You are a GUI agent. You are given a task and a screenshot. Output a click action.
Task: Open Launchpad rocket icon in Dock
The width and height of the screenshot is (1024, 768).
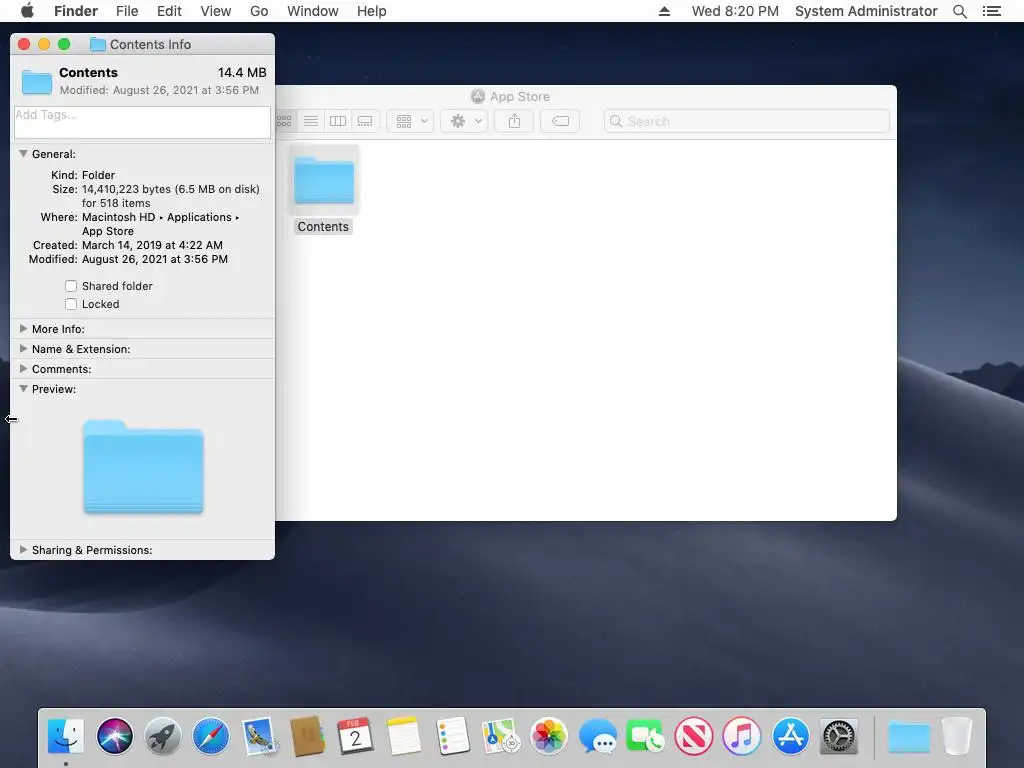(x=163, y=736)
